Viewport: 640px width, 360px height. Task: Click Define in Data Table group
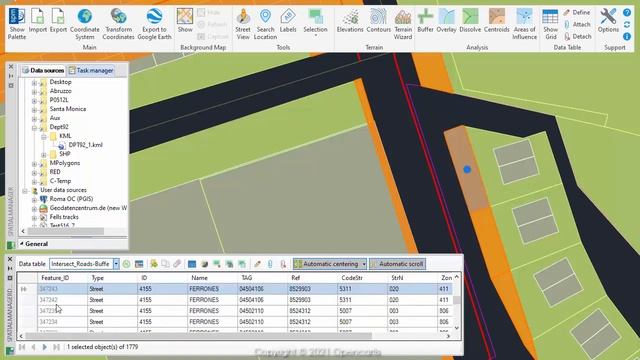577,13
